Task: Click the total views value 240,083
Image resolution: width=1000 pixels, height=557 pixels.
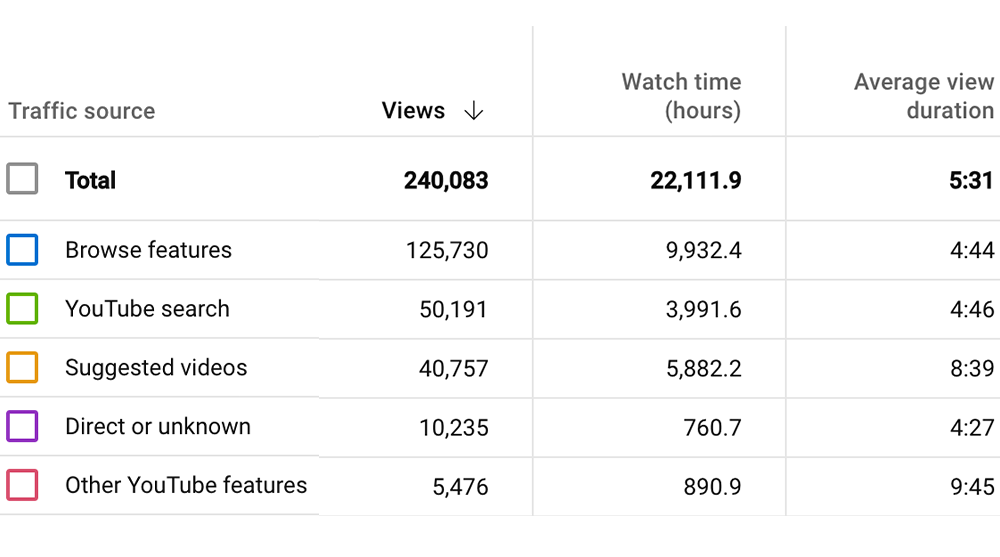Action: pos(446,181)
